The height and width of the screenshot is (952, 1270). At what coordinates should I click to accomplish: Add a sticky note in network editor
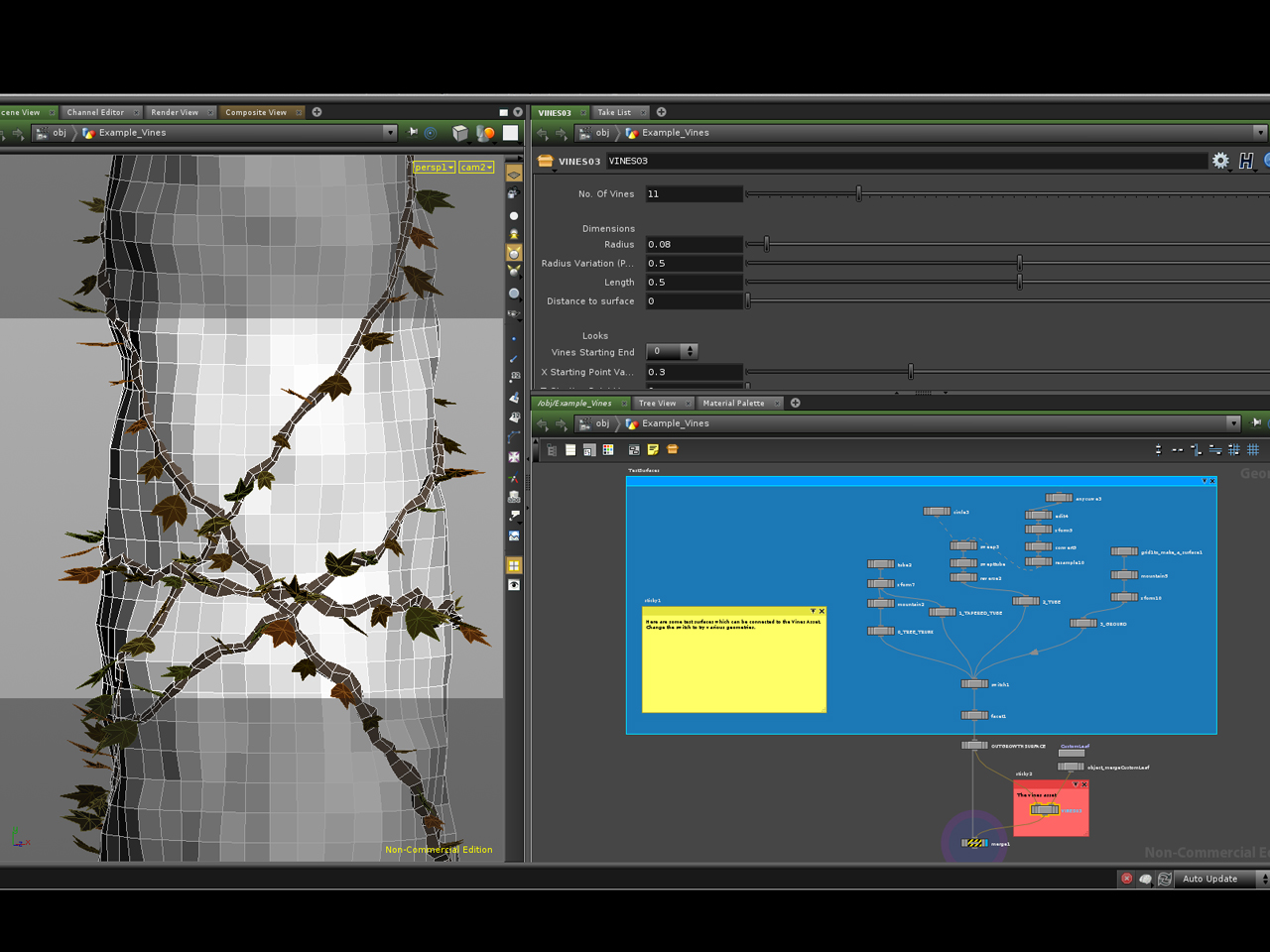pyautogui.click(x=653, y=450)
